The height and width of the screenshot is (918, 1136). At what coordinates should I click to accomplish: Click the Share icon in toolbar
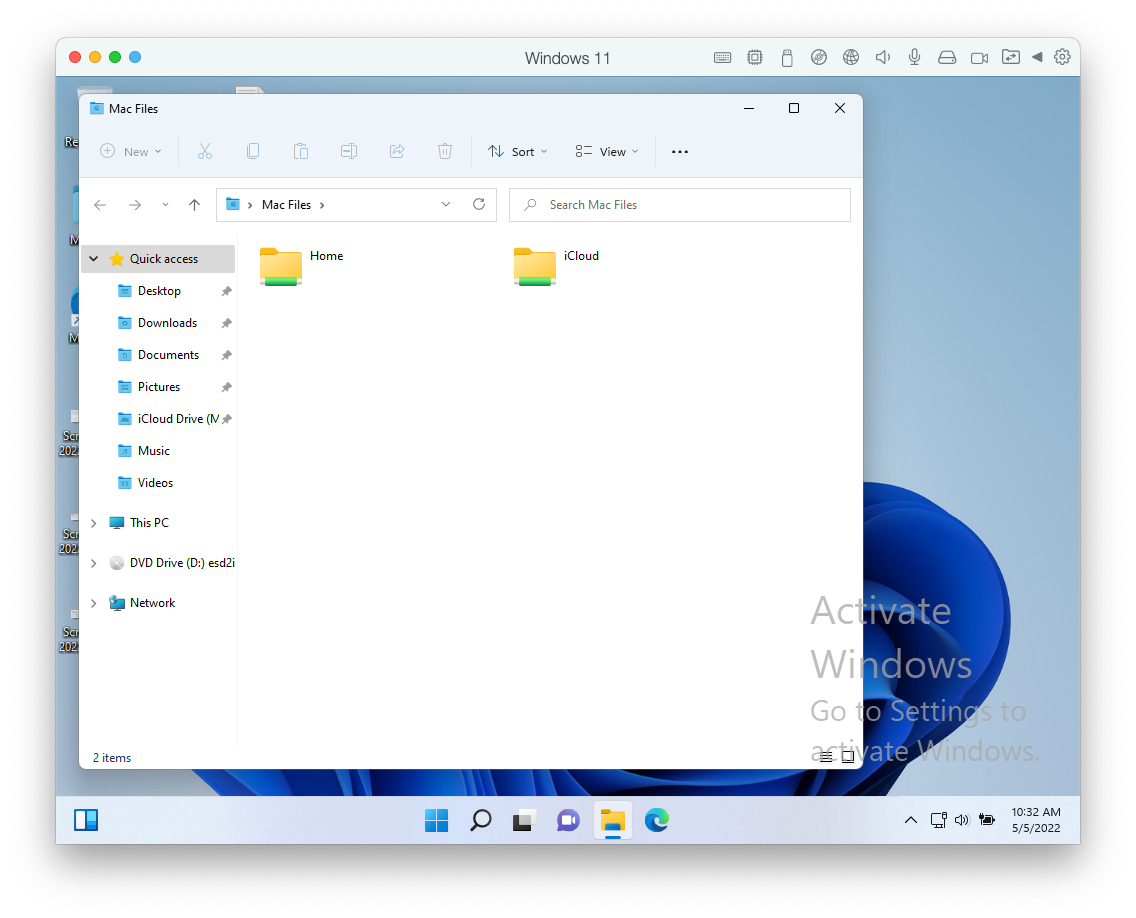click(397, 151)
